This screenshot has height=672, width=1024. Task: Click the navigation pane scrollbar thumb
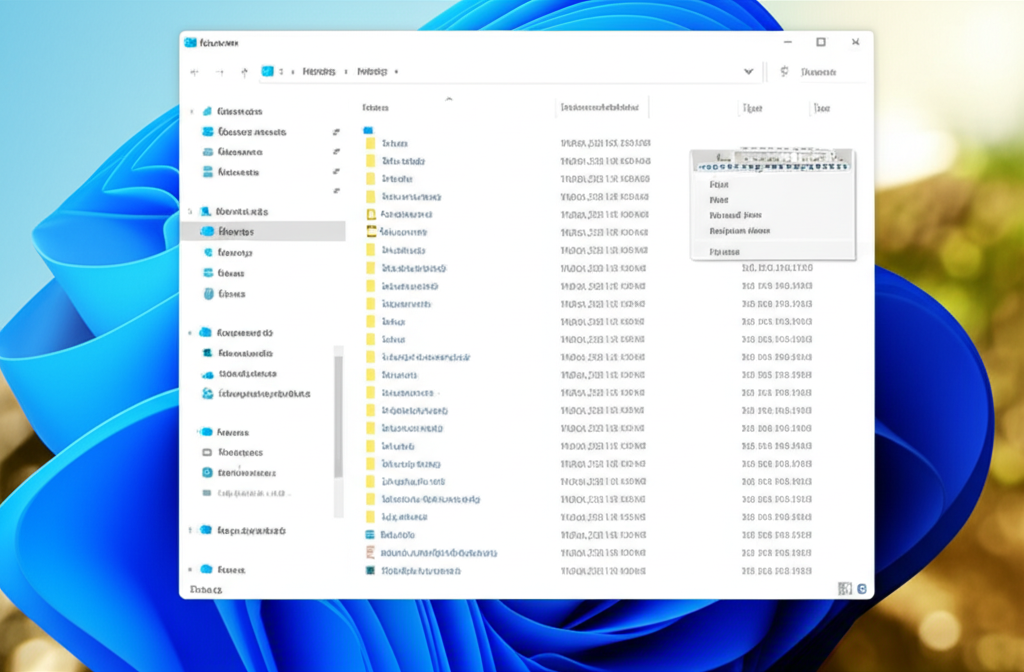tap(338, 415)
